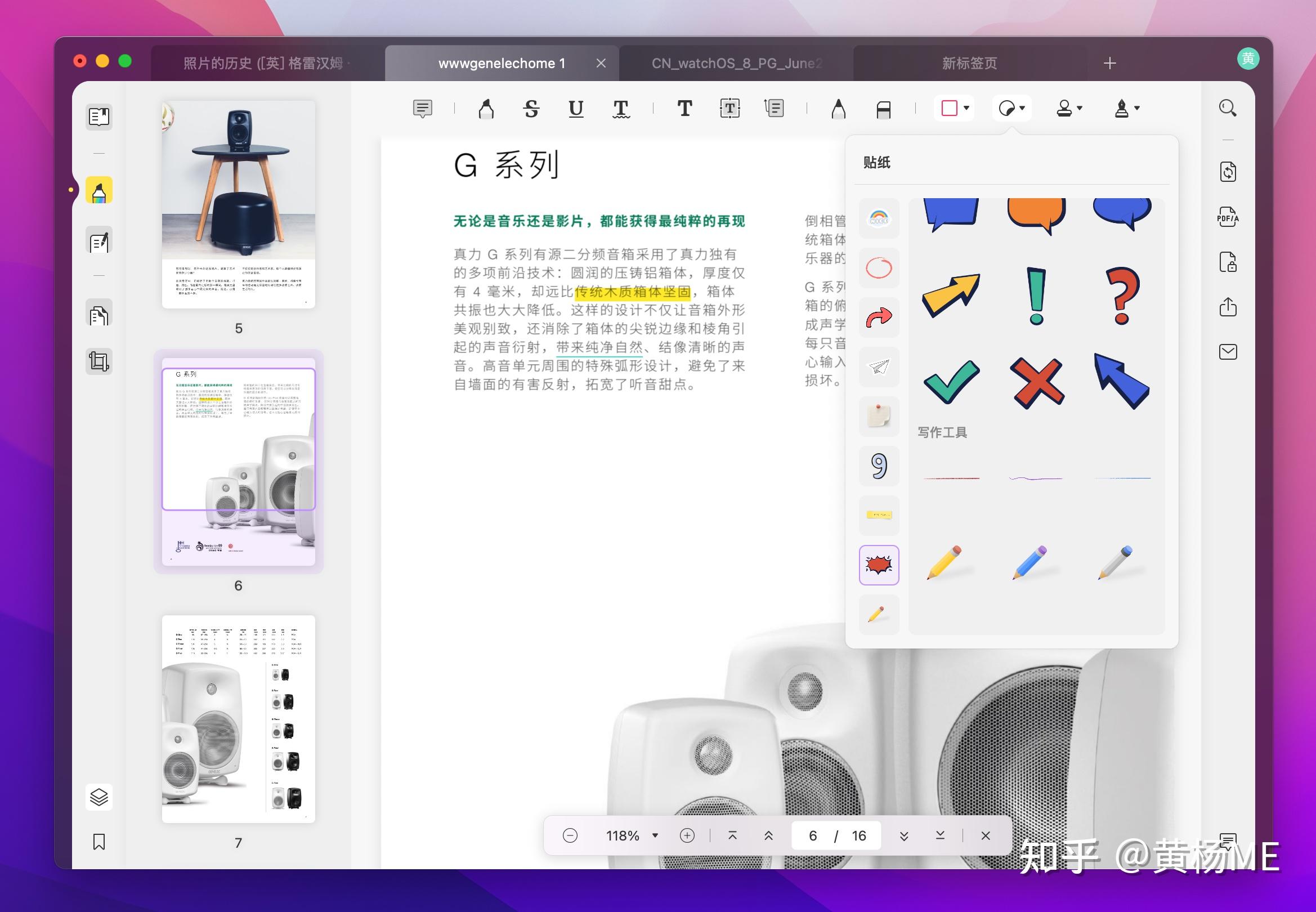1316x912 pixels.
Task: Pick the red X cross sticker
Action: pyautogui.click(x=1036, y=383)
